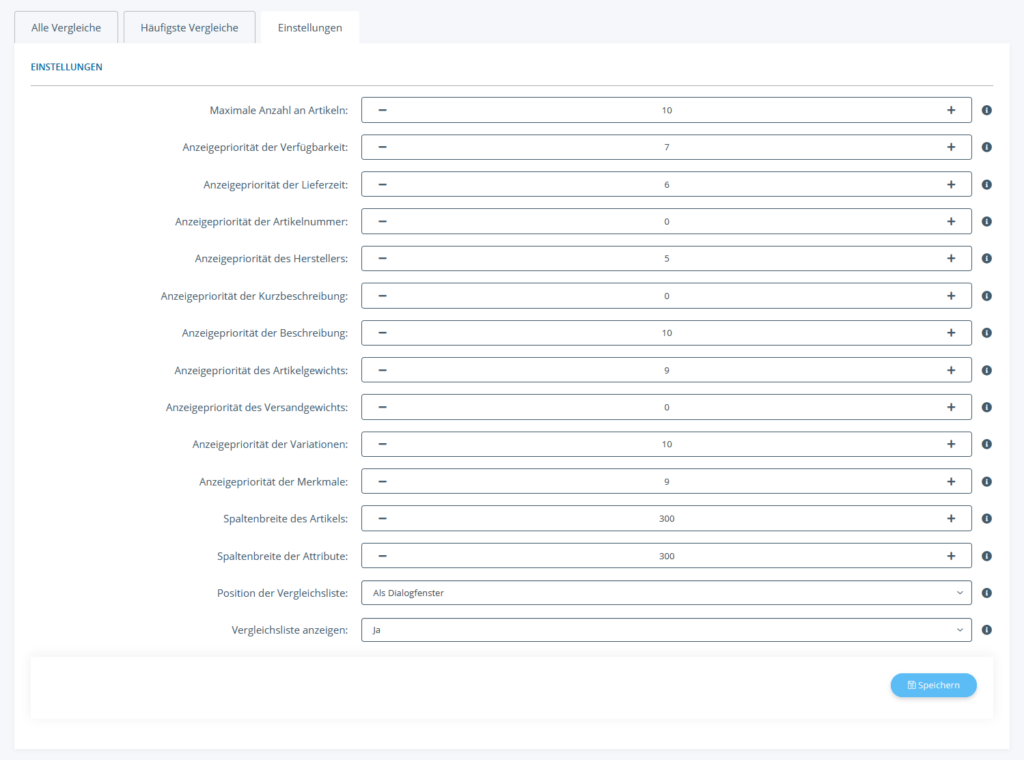The image size is (1024, 760).
Task: Click info icon for Maximale Anzahl an Artikeln
Action: tap(986, 110)
